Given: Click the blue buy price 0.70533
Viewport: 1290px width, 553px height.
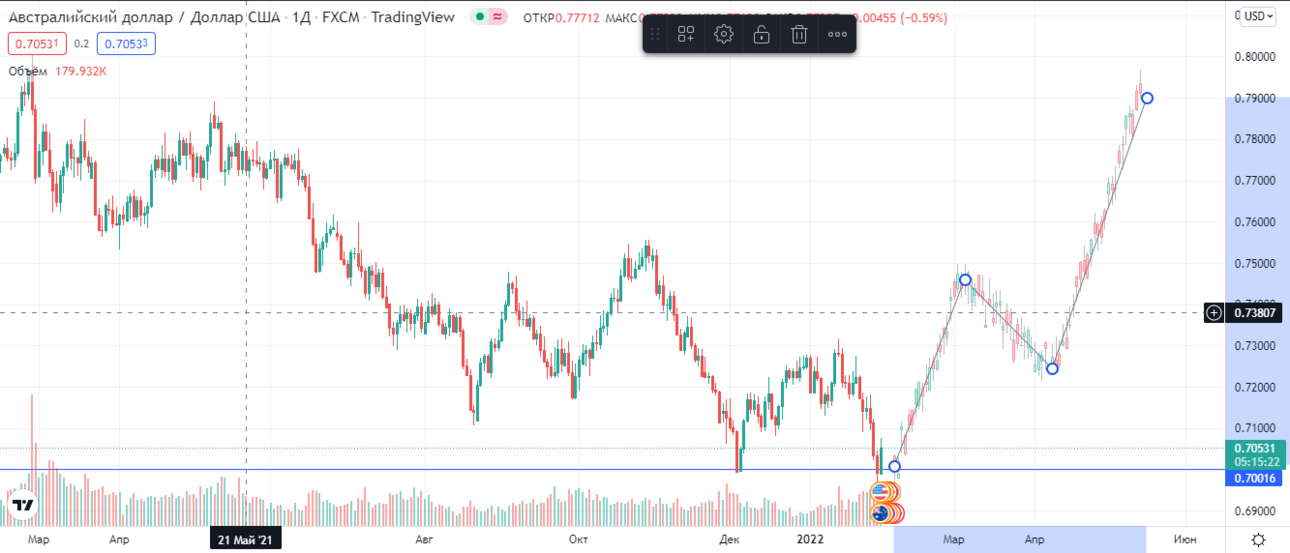Looking at the screenshot, I should pyautogui.click(x=125, y=44).
